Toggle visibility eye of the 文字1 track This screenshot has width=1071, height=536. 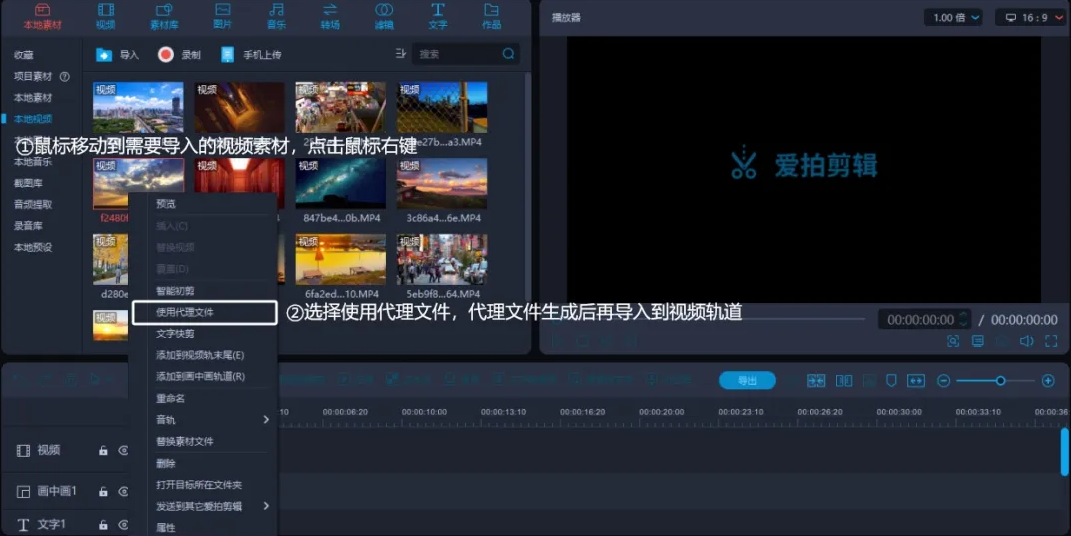coord(124,524)
